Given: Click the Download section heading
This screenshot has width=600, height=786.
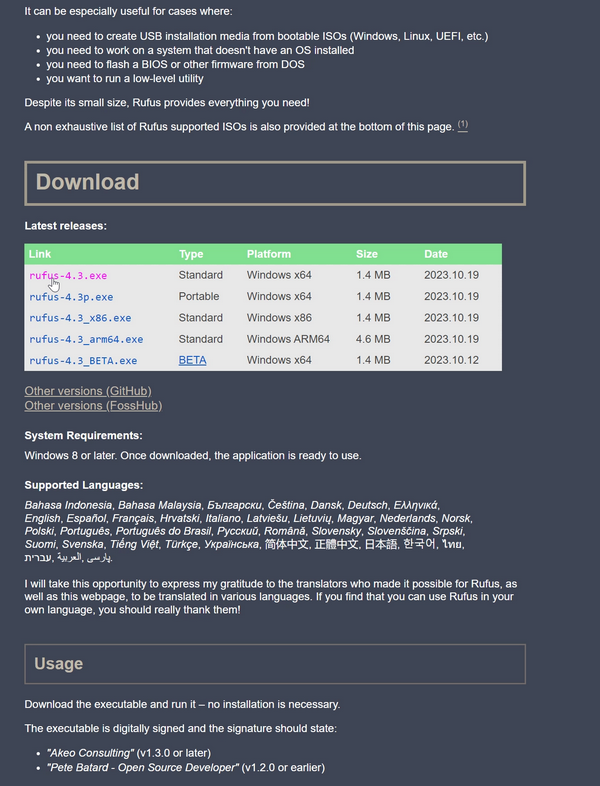Looking at the screenshot, I should pos(88,182).
